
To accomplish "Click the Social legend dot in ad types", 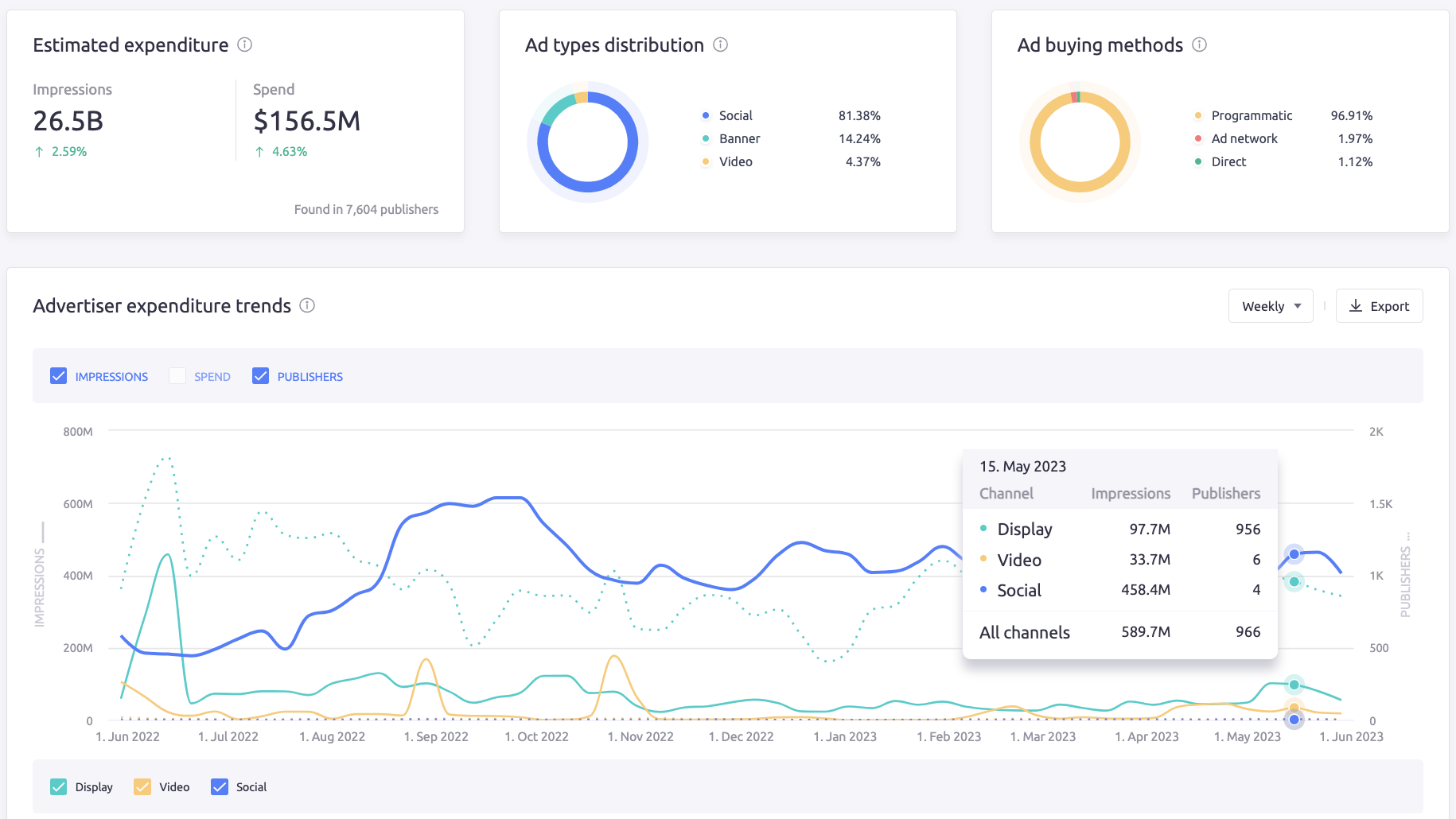I will tap(704, 115).
